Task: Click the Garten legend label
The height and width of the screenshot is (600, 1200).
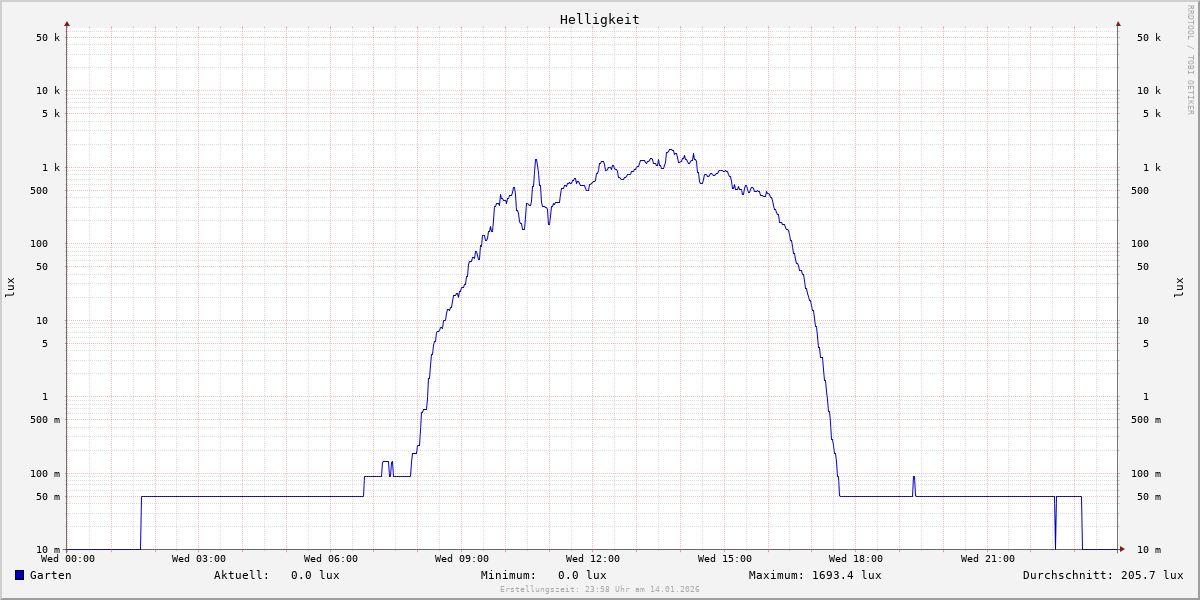Action: click(x=51, y=575)
